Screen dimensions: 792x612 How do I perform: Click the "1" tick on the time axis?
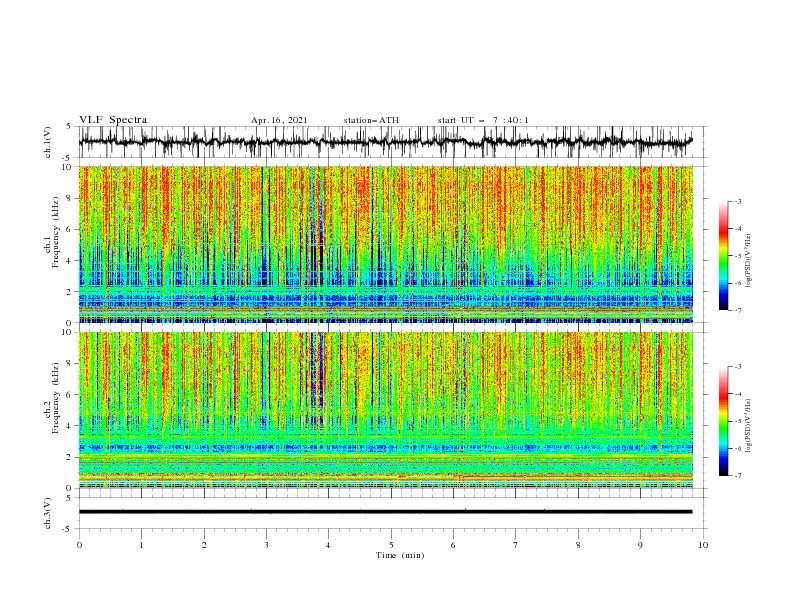pyautogui.click(x=141, y=545)
